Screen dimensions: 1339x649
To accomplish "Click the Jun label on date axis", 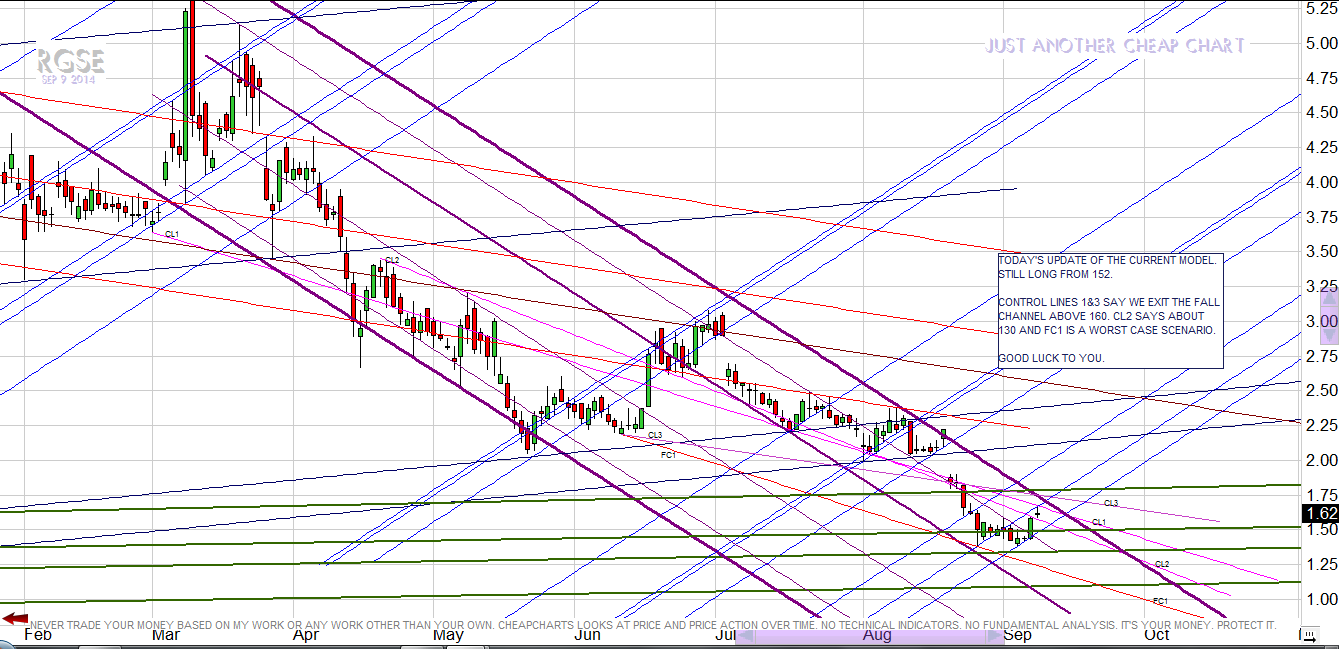I will [x=588, y=634].
